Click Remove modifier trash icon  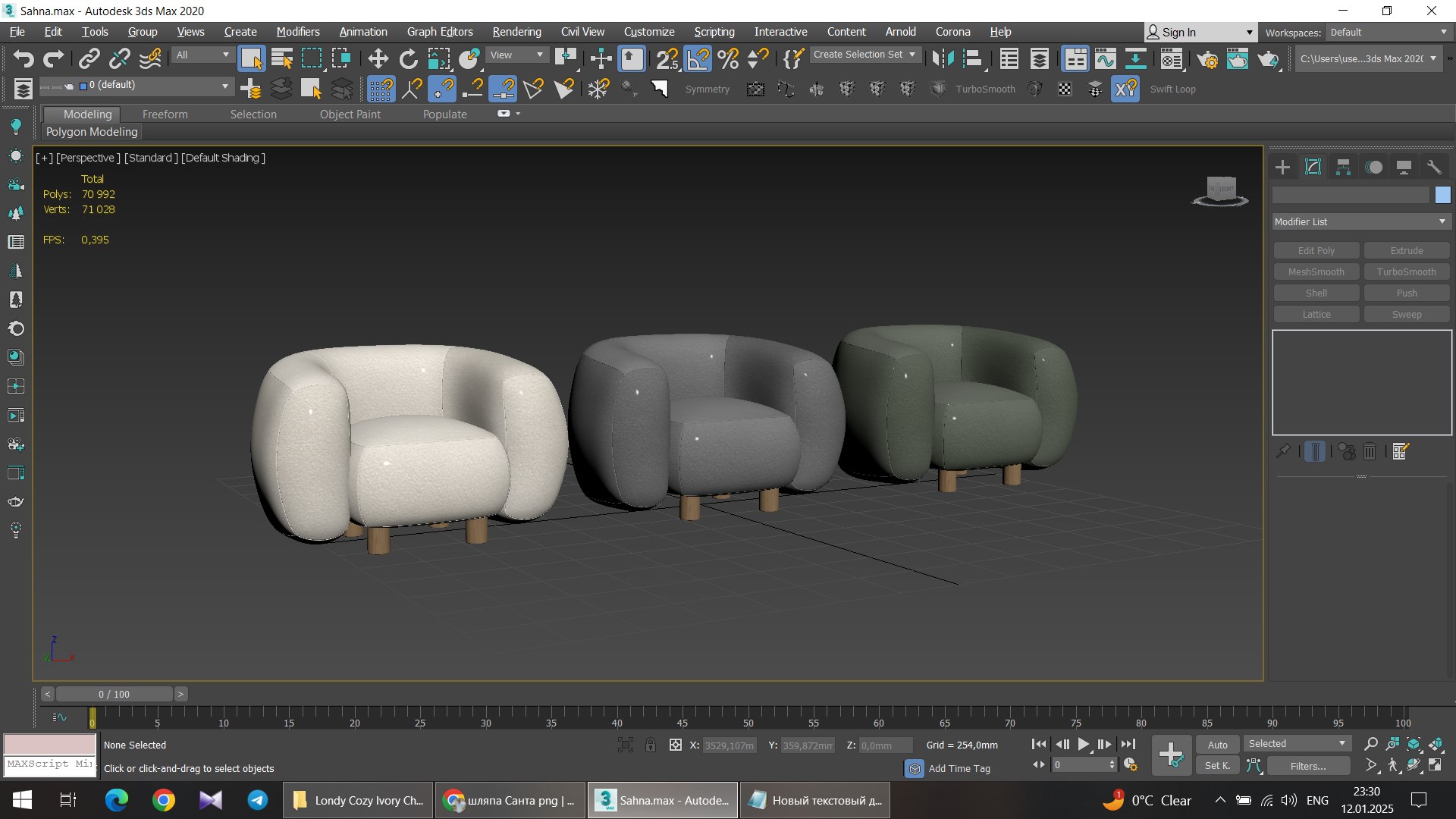[x=1370, y=451]
